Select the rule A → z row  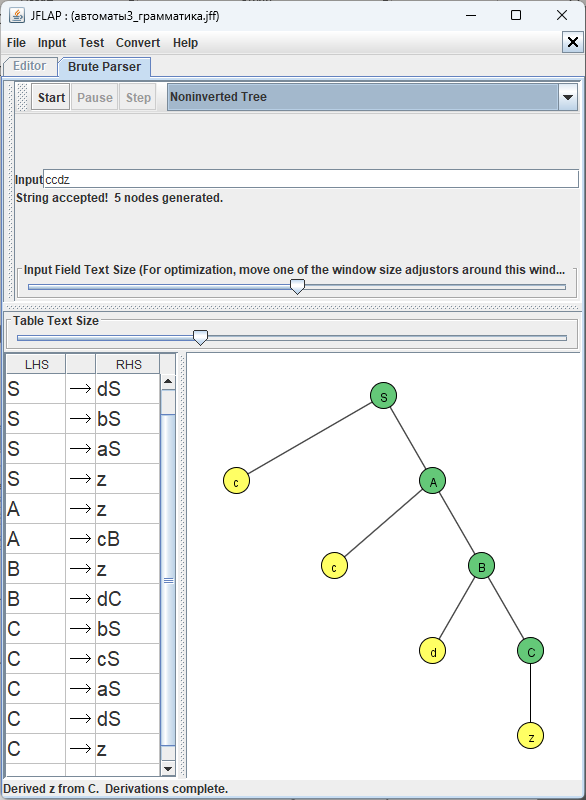(x=83, y=509)
